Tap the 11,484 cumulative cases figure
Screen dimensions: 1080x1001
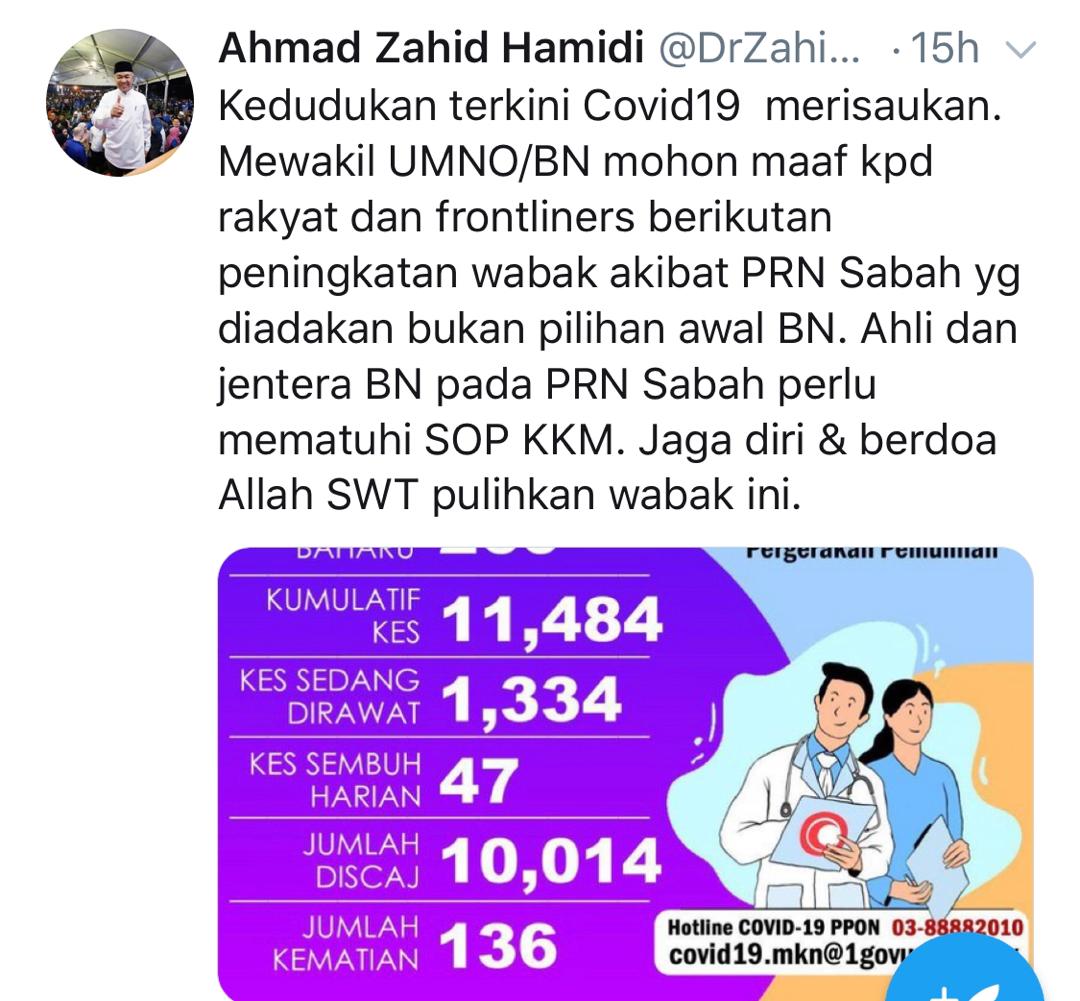pos(551,619)
